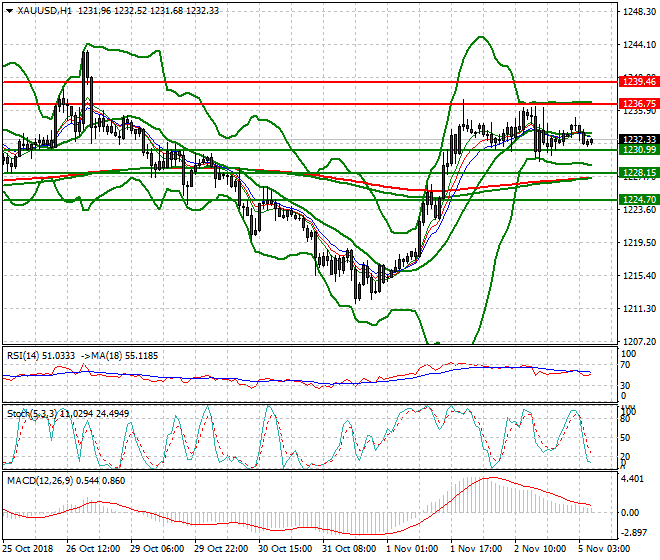Click the 1215.40 price scale value

click(639, 276)
